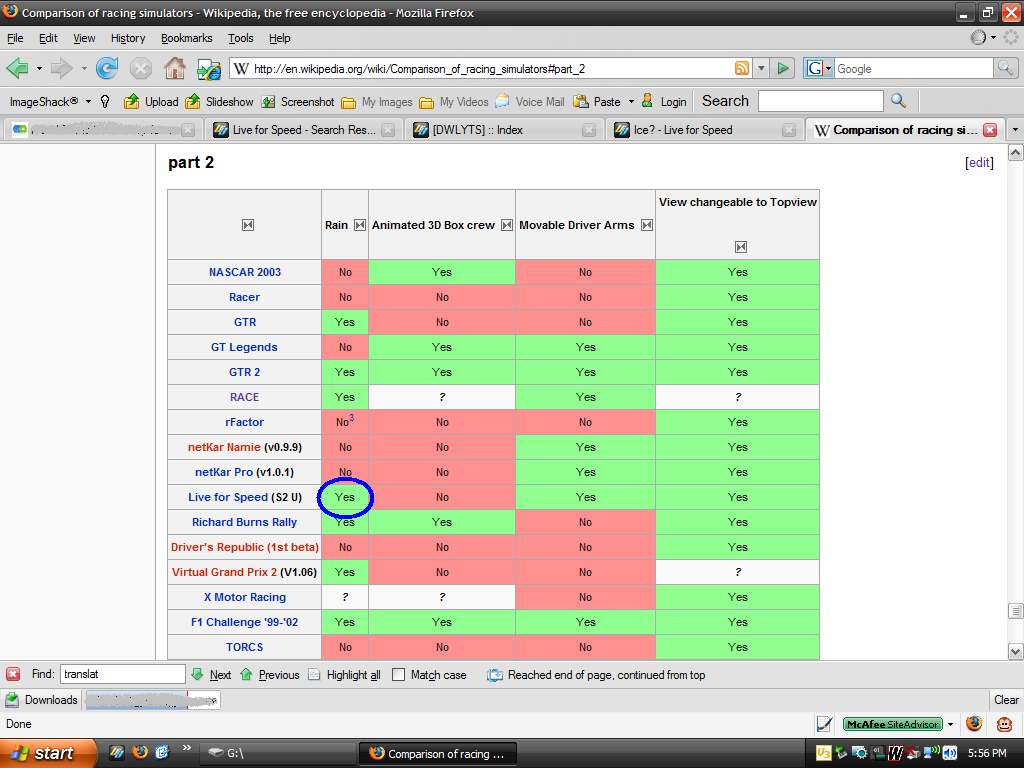Click Previous in the Find bar

tap(270, 675)
